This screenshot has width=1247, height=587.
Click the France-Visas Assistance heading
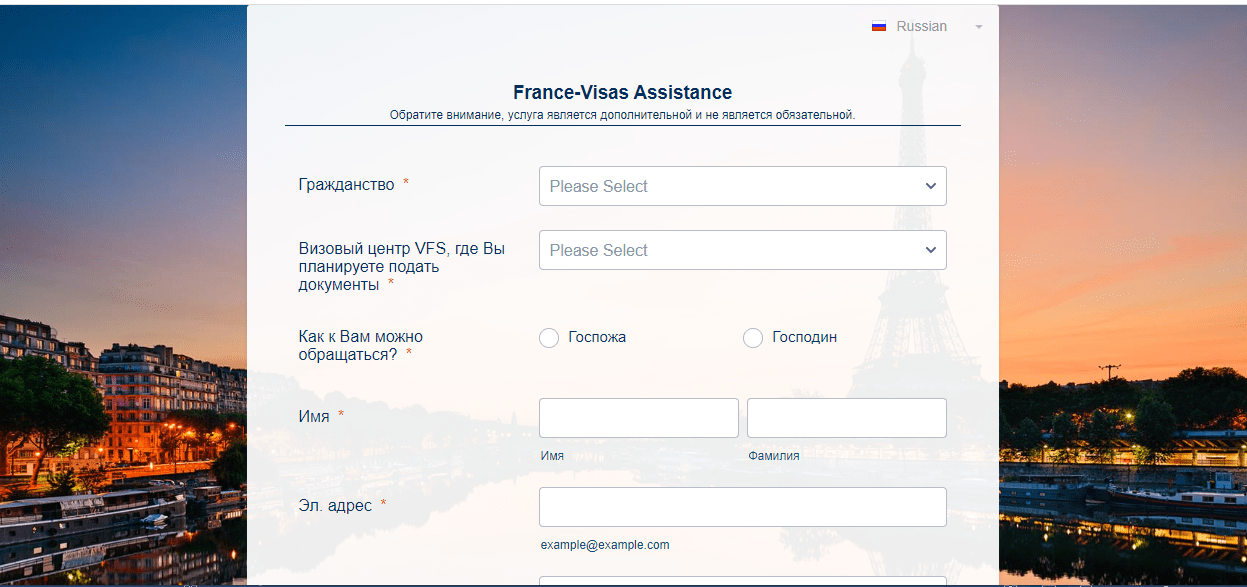coord(622,93)
